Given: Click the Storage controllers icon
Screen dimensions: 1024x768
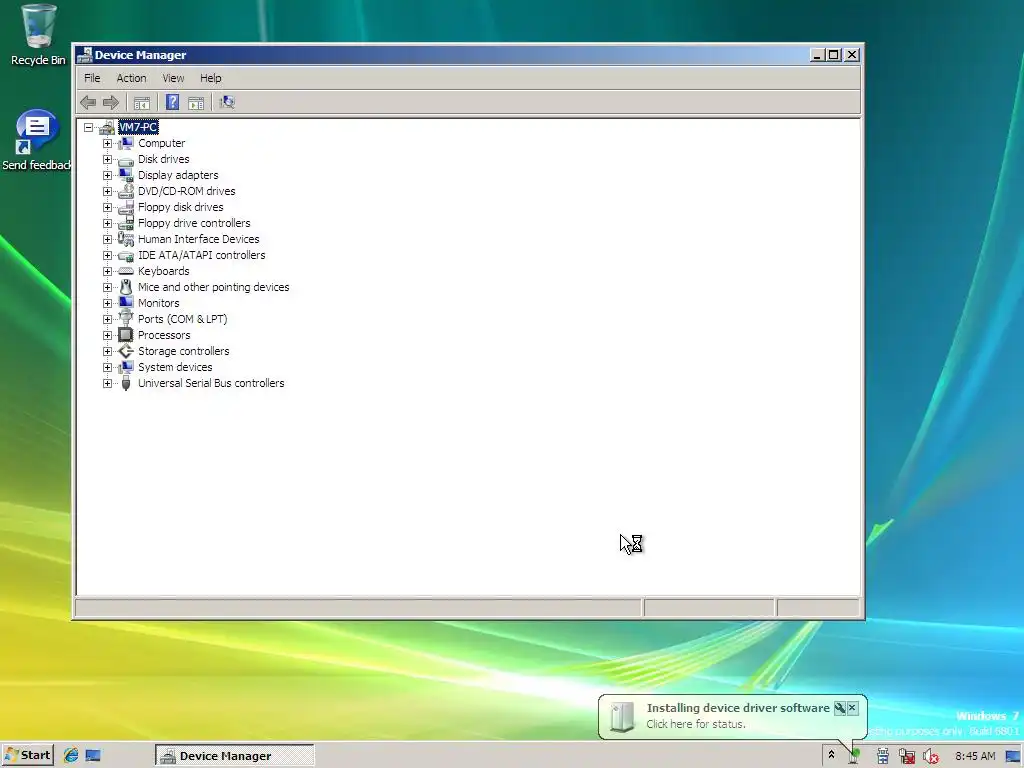Looking at the screenshot, I should 126,351.
